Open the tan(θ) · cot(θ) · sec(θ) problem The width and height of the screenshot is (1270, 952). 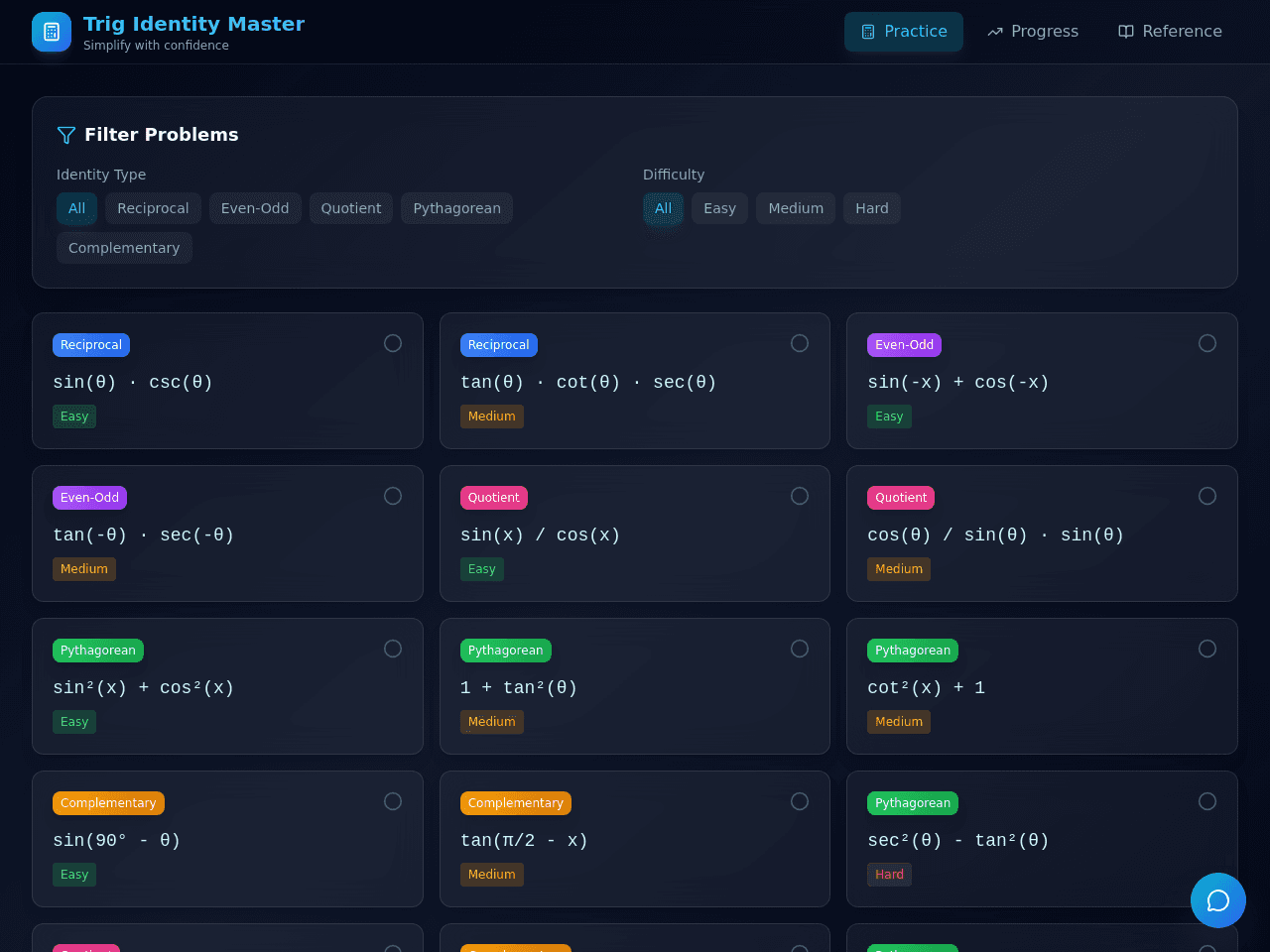635,381
